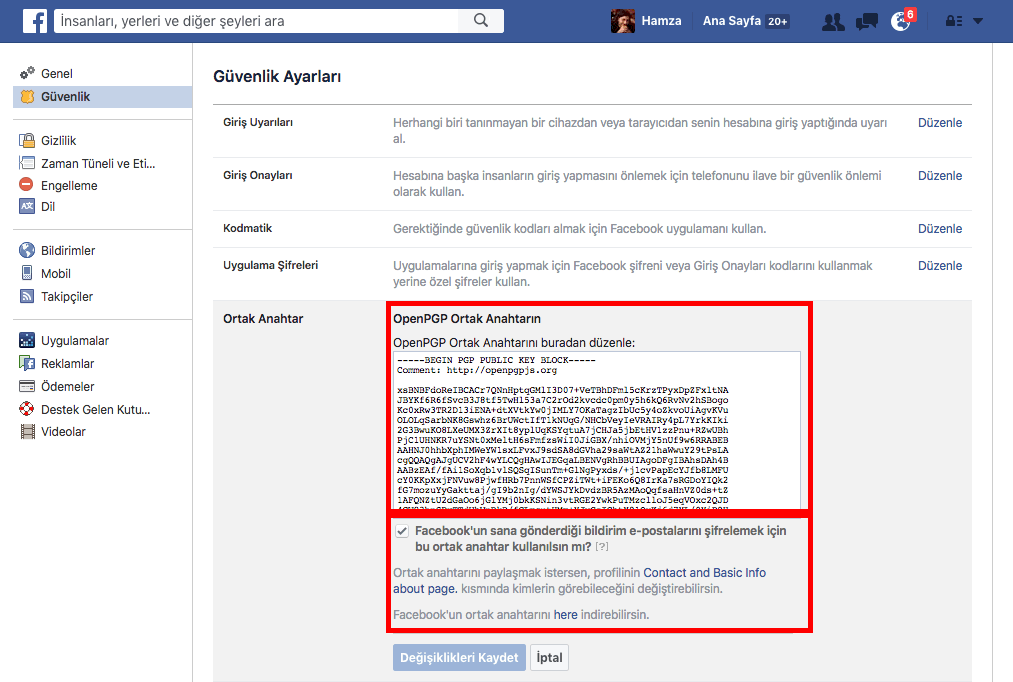
Task: Expand the account dropdown arrow
Action: tap(978, 21)
